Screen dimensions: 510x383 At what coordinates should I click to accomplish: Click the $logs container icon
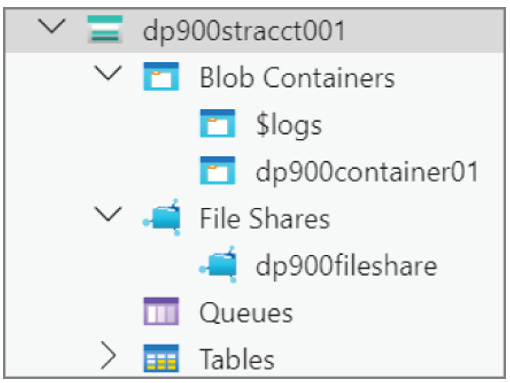[x=217, y=123]
